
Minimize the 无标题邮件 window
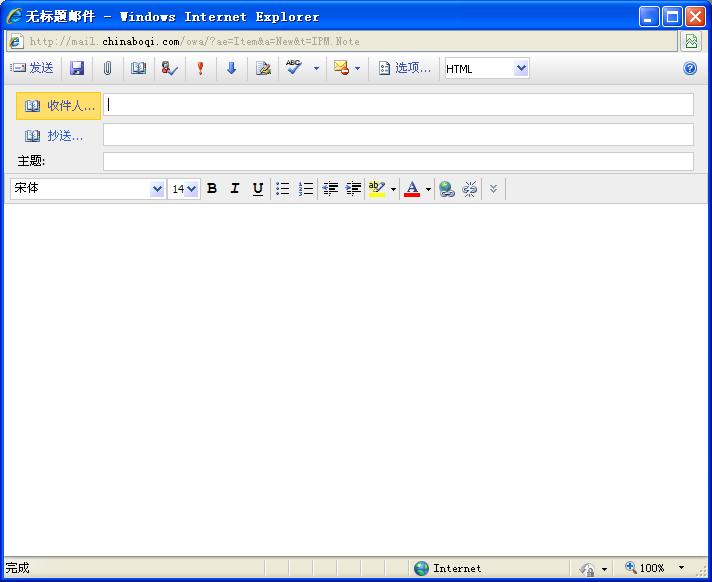(649, 17)
